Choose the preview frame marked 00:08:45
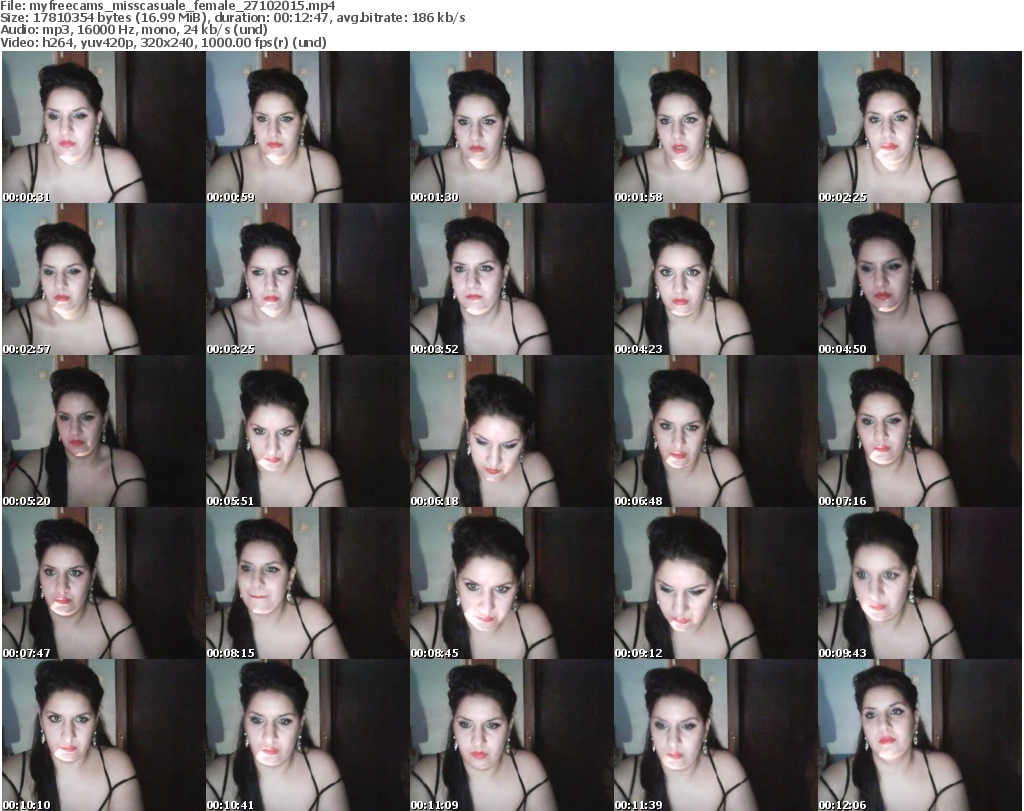The height and width of the screenshot is (811, 1024). click(x=511, y=583)
